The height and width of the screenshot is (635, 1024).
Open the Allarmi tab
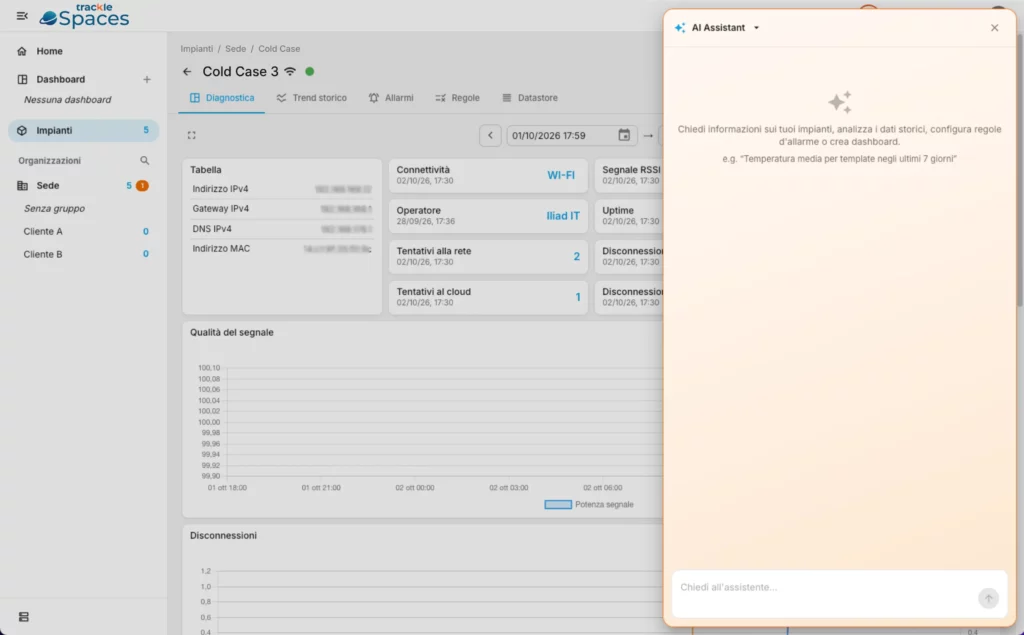point(391,98)
